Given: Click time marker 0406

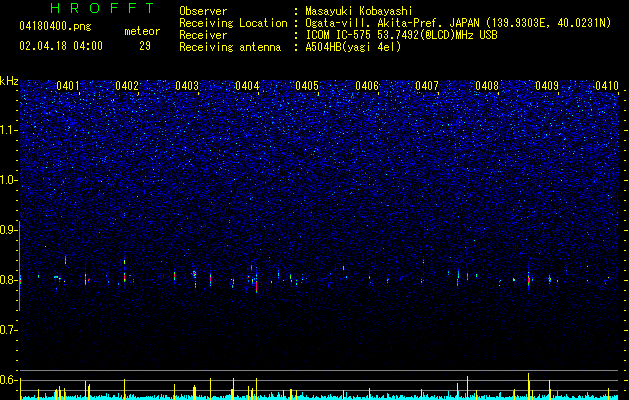Looking at the screenshot, I should [367, 86].
